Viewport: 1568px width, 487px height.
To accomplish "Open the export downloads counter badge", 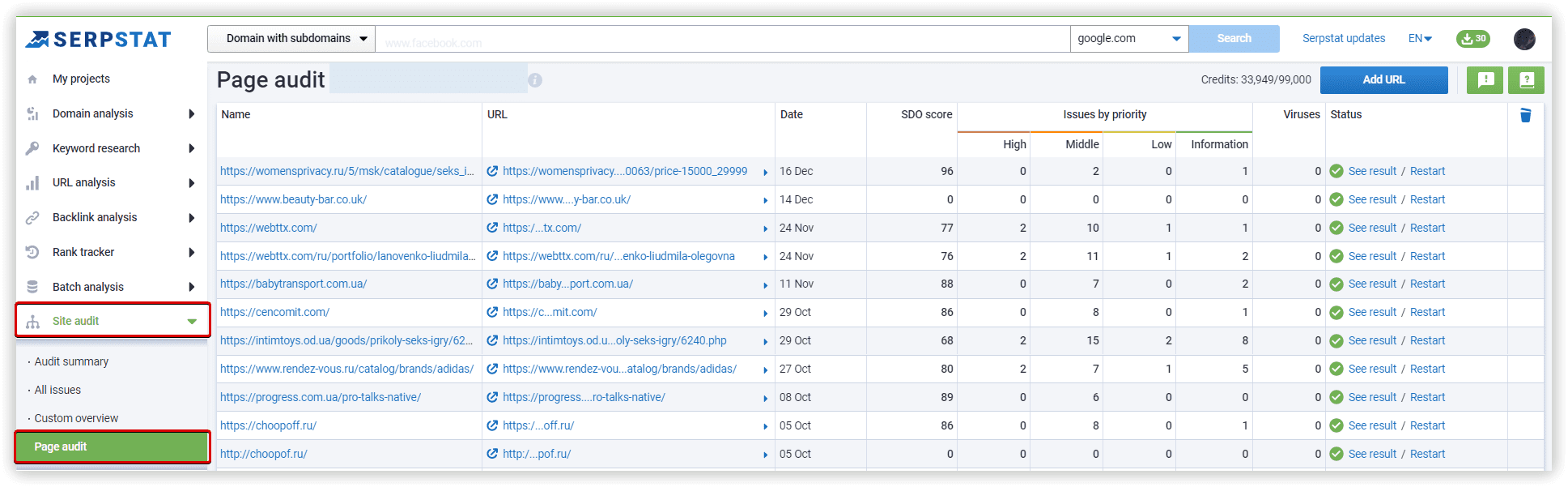I will [1473, 38].
